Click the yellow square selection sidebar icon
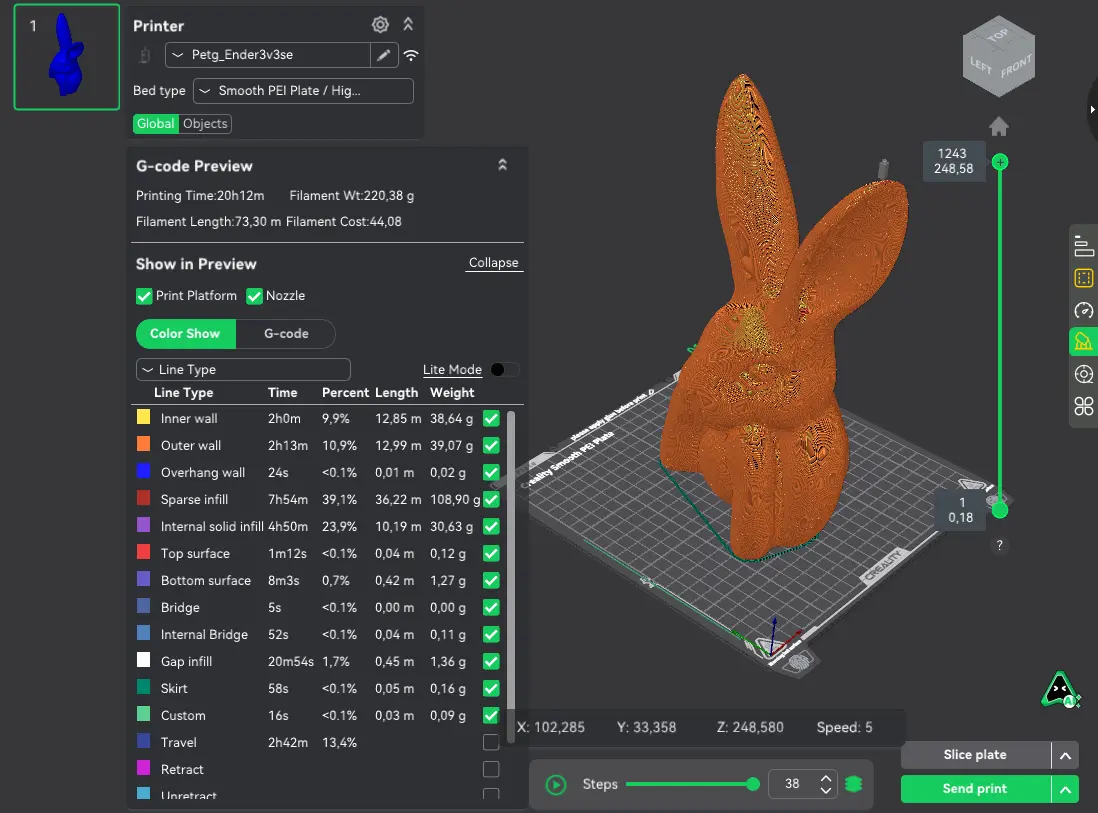The width and height of the screenshot is (1098, 813). tap(1083, 279)
